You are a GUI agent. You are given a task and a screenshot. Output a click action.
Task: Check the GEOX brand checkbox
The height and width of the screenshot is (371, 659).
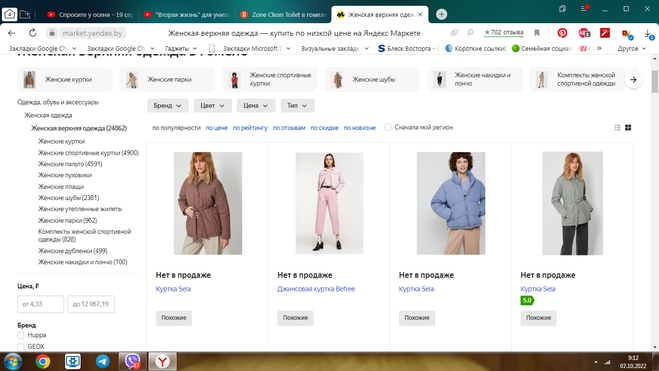pyautogui.click(x=21, y=347)
